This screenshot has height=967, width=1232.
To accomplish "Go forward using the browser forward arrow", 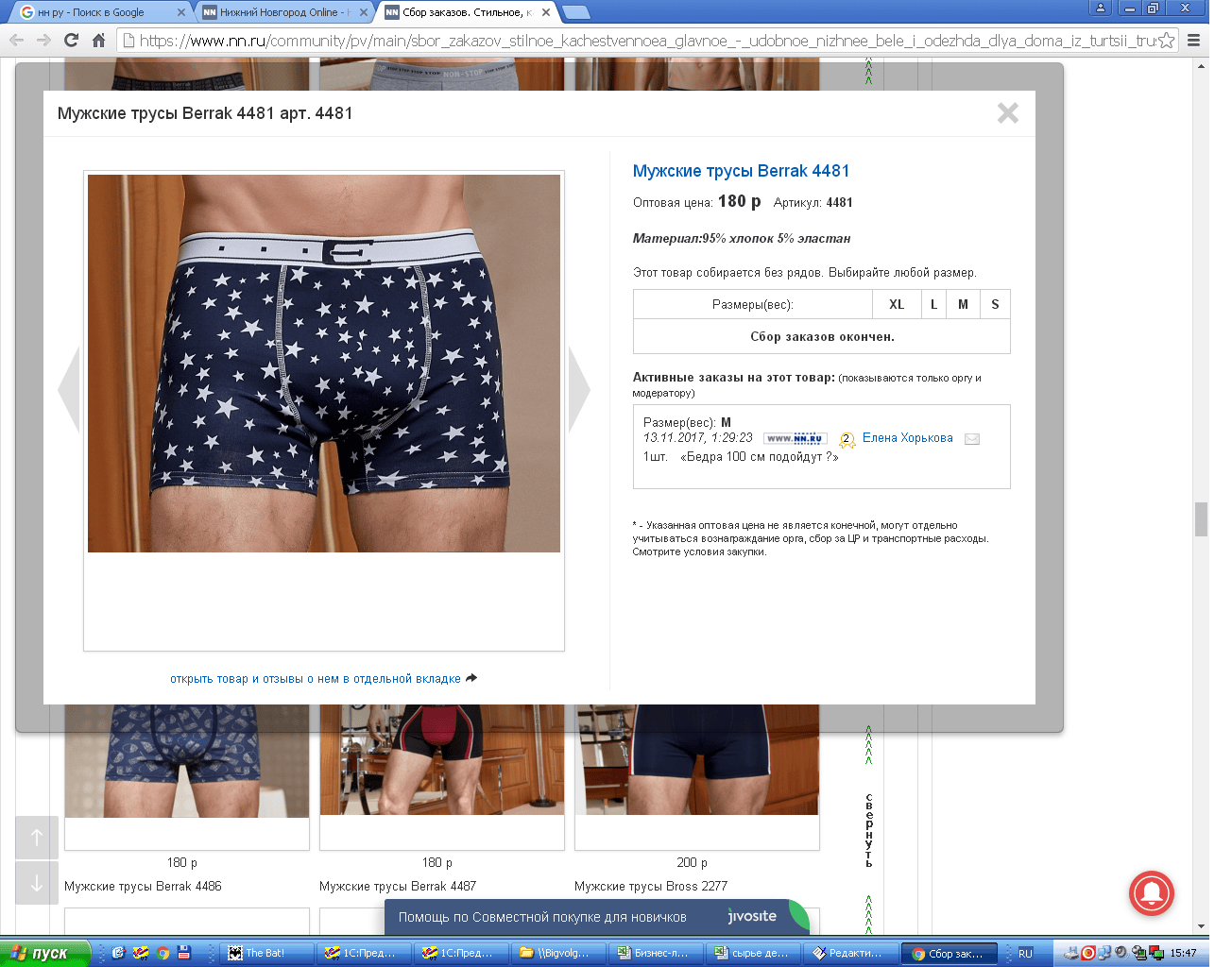I will (43, 40).
